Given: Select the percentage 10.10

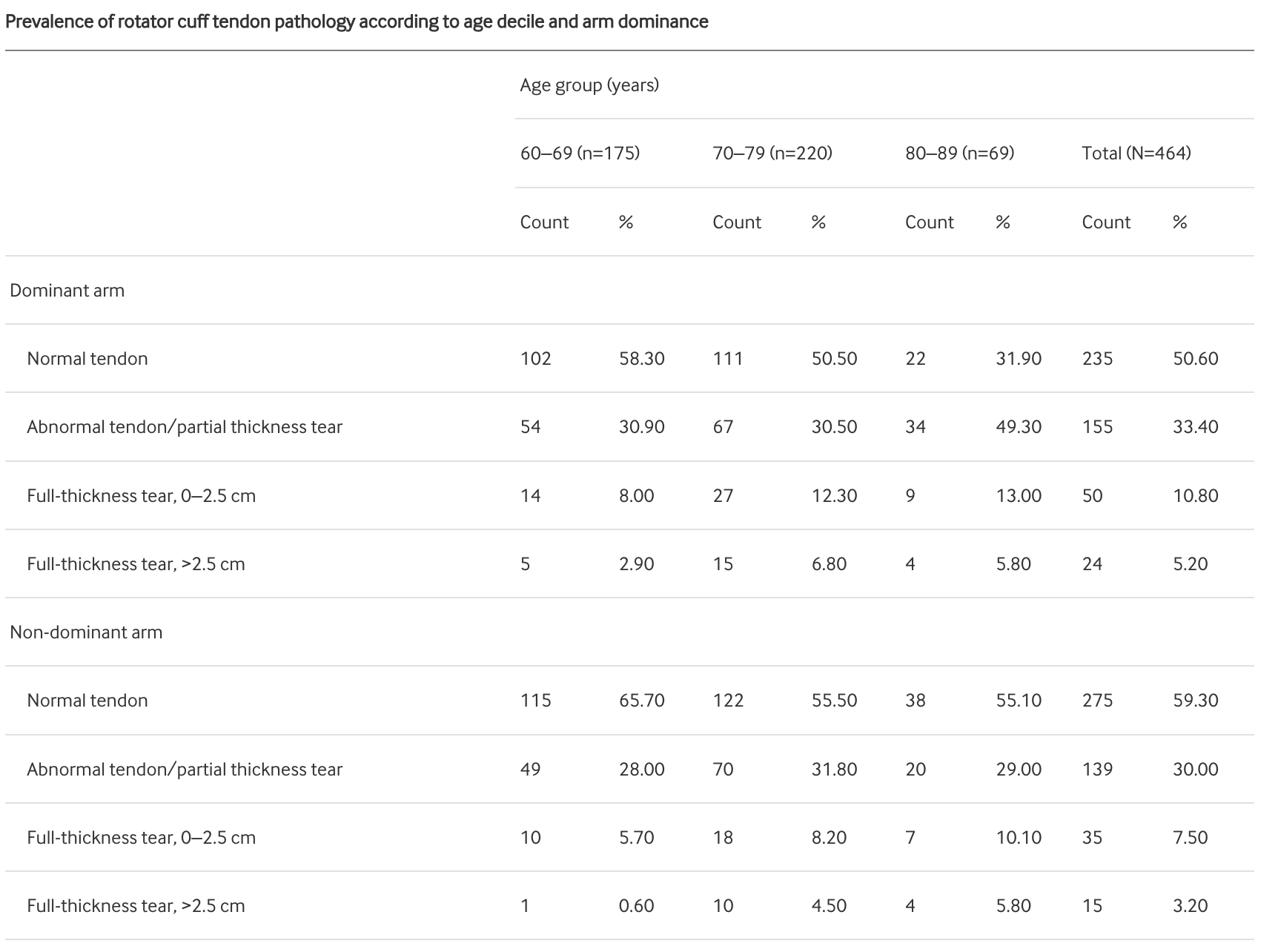Looking at the screenshot, I should 1019,838.
